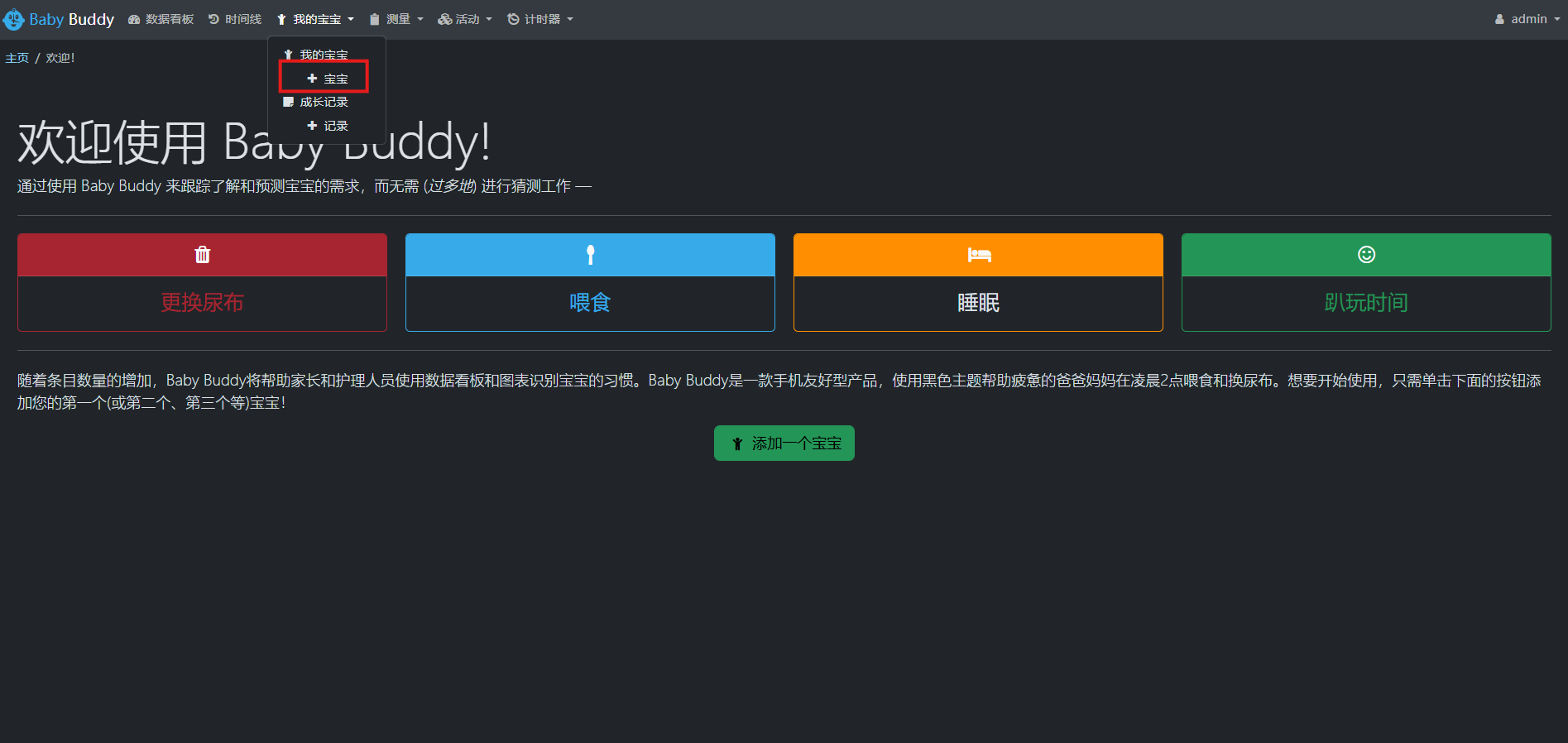This screenshot has height=743, width=1568.
Task: Click the history icon beside 时间线
Action: [x=213, y=19]
